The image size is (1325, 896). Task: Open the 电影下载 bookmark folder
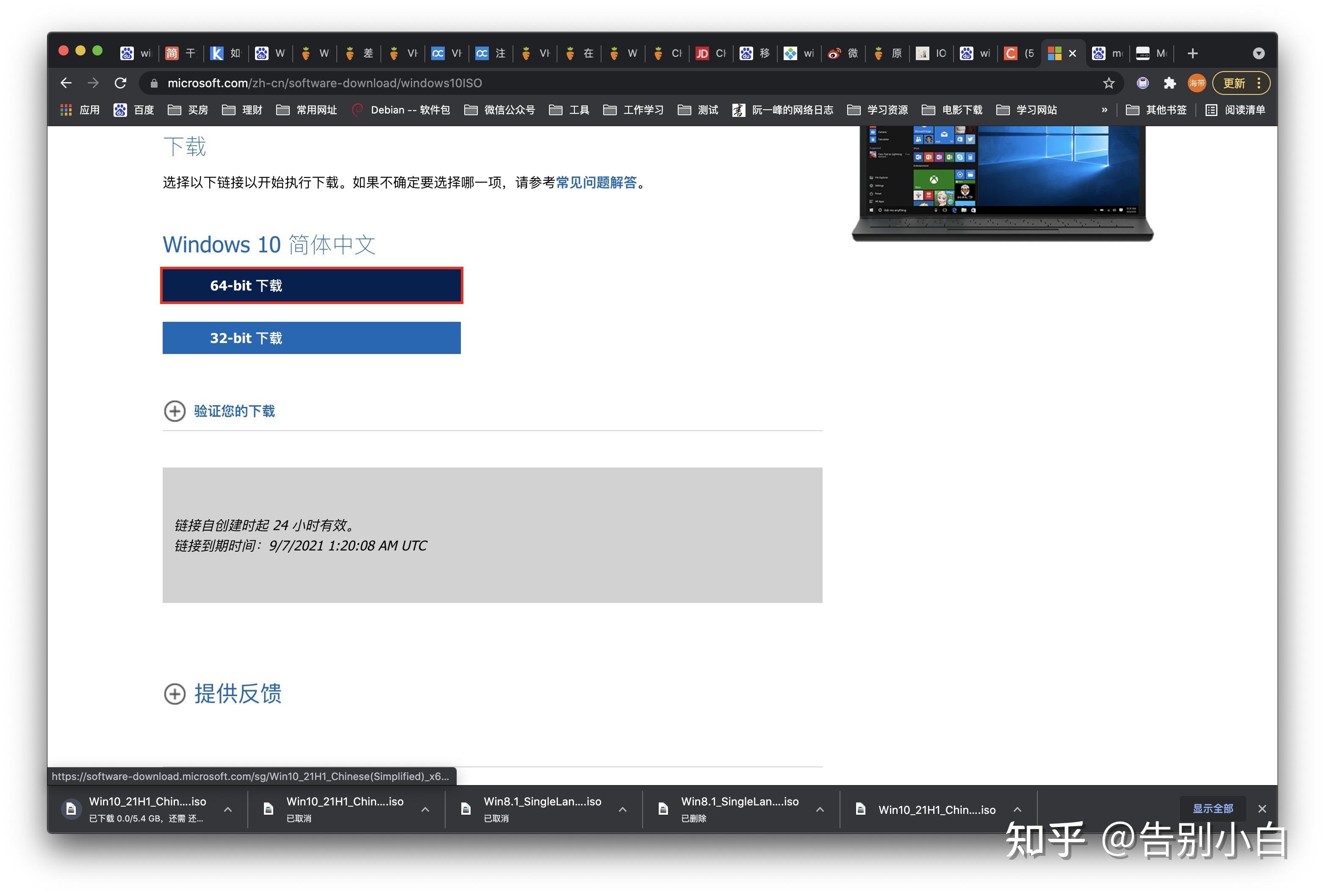click(x=952, y=110)
